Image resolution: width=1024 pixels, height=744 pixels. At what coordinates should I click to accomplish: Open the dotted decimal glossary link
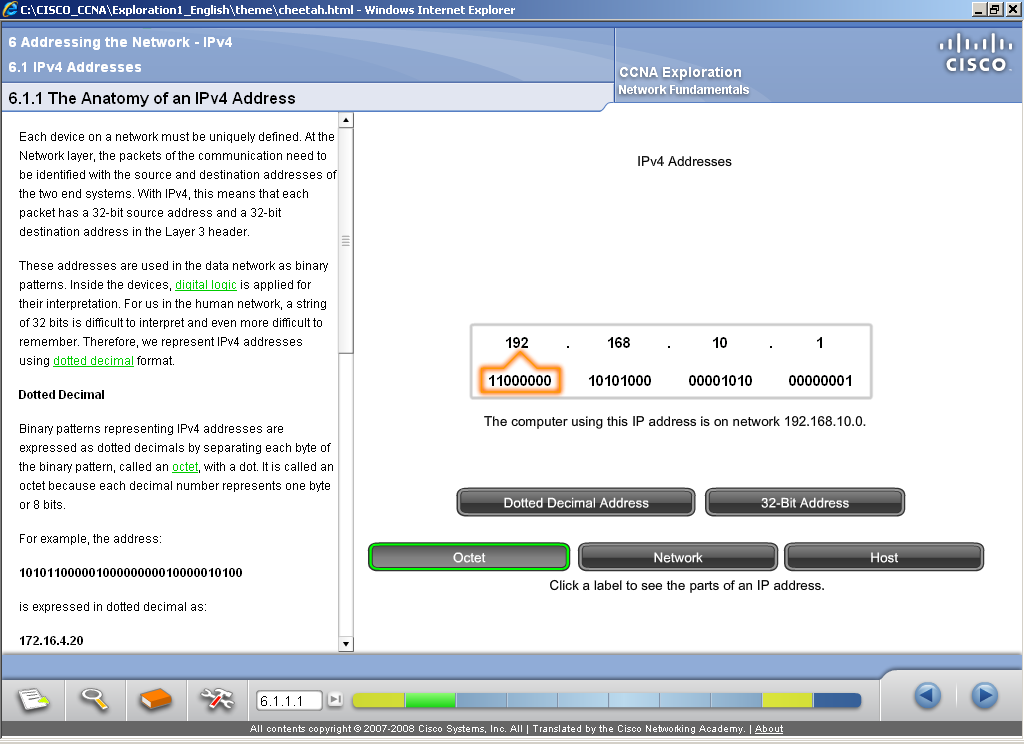click(93, 361)
